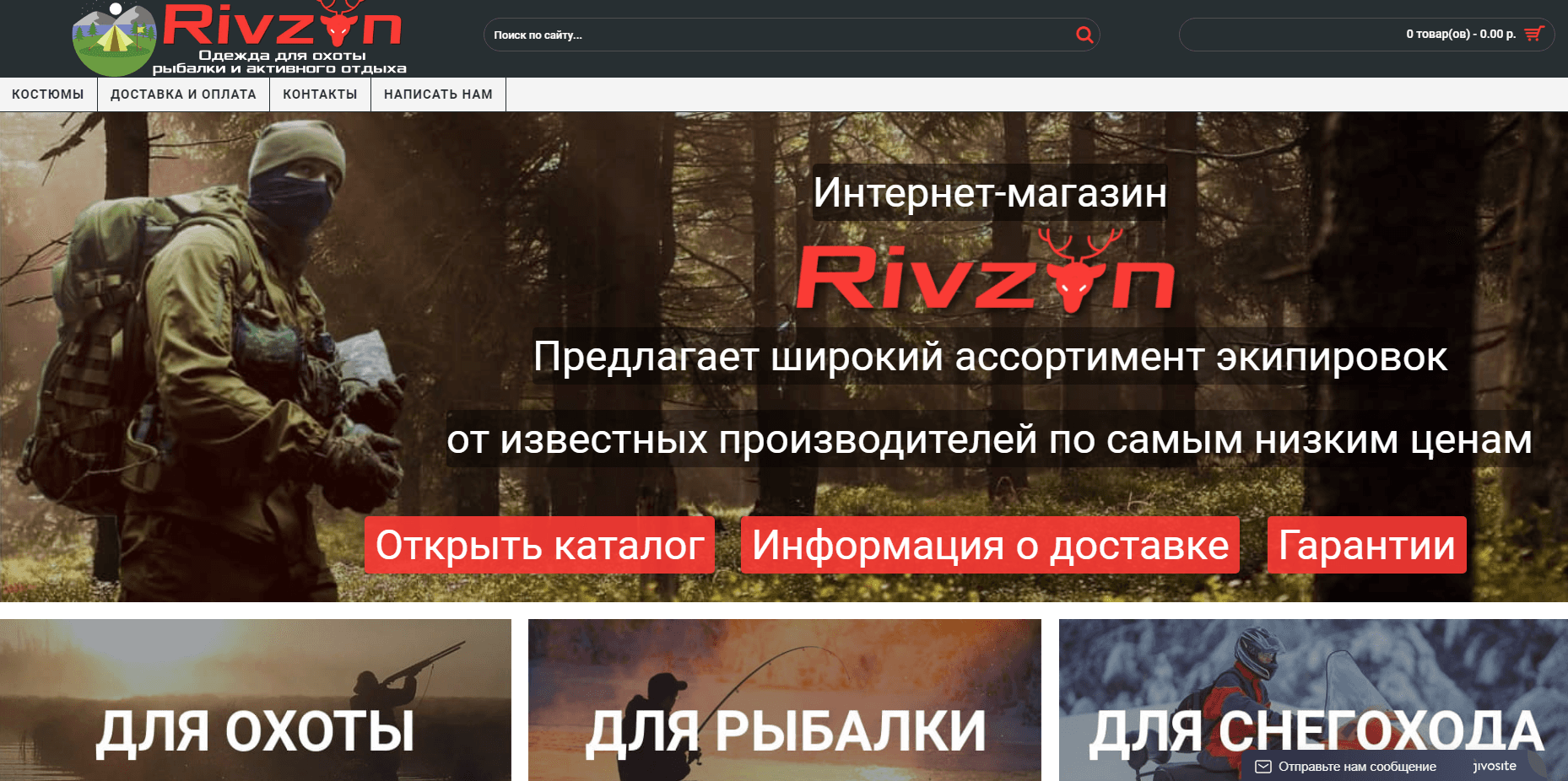
Task: Click the red Rivzon header wordmark
Action: [x=282, y=25]
